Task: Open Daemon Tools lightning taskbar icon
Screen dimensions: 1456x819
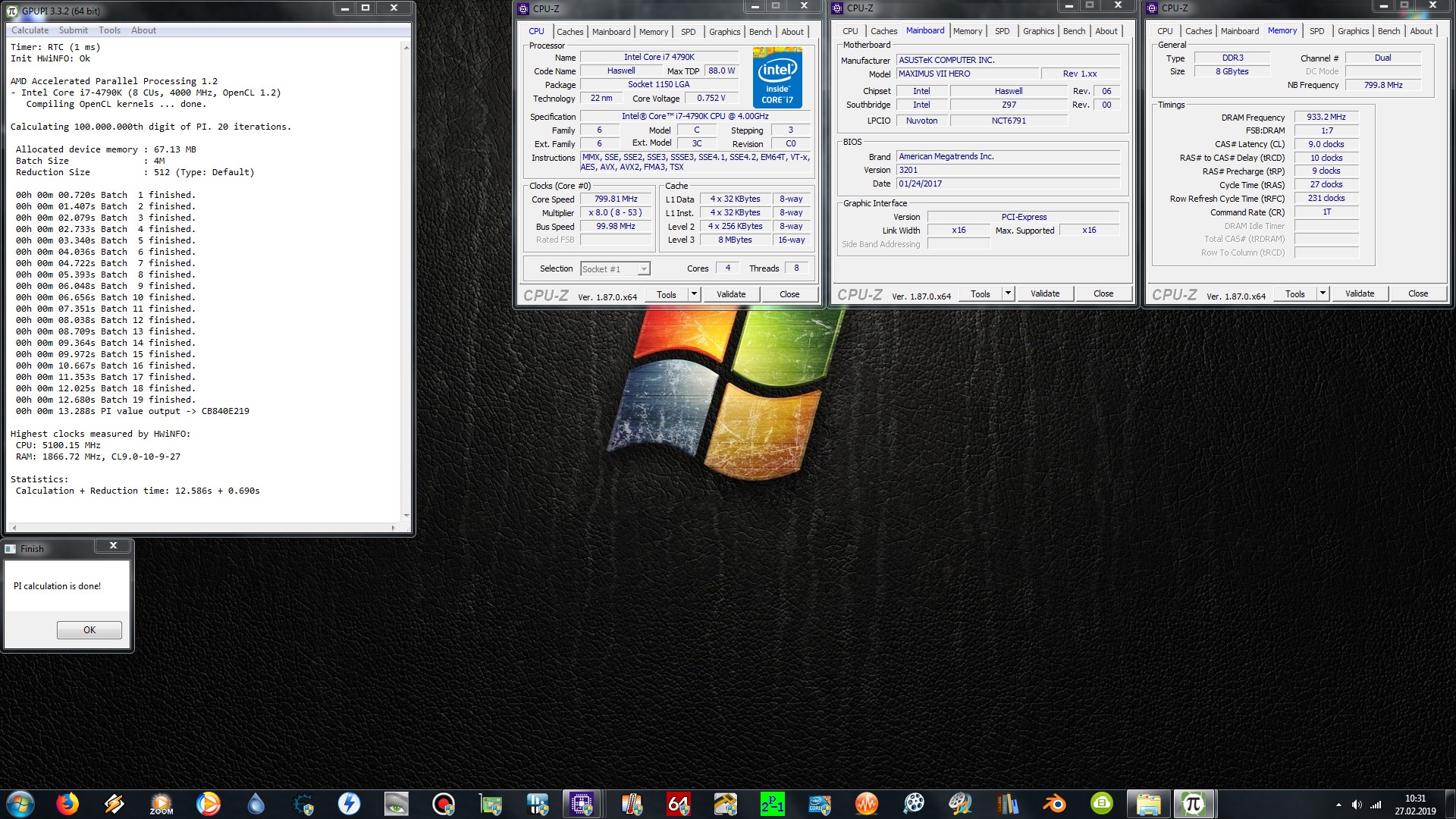Action: click(350, 804)
